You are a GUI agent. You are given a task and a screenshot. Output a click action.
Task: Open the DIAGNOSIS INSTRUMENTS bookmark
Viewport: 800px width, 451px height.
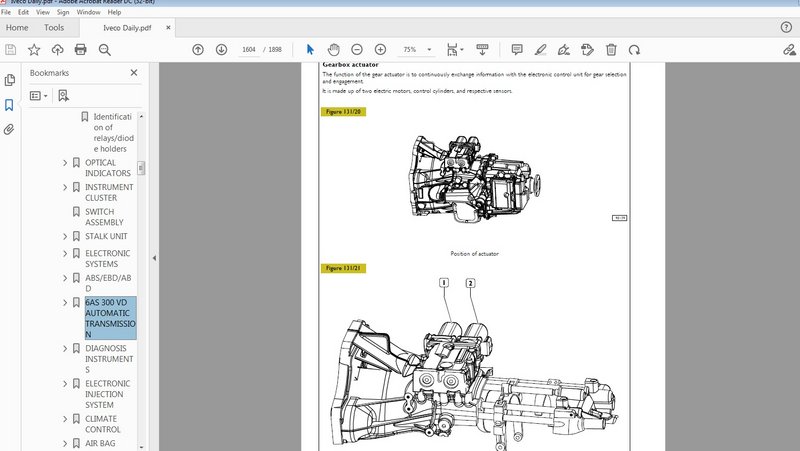(x=109, y=359)
